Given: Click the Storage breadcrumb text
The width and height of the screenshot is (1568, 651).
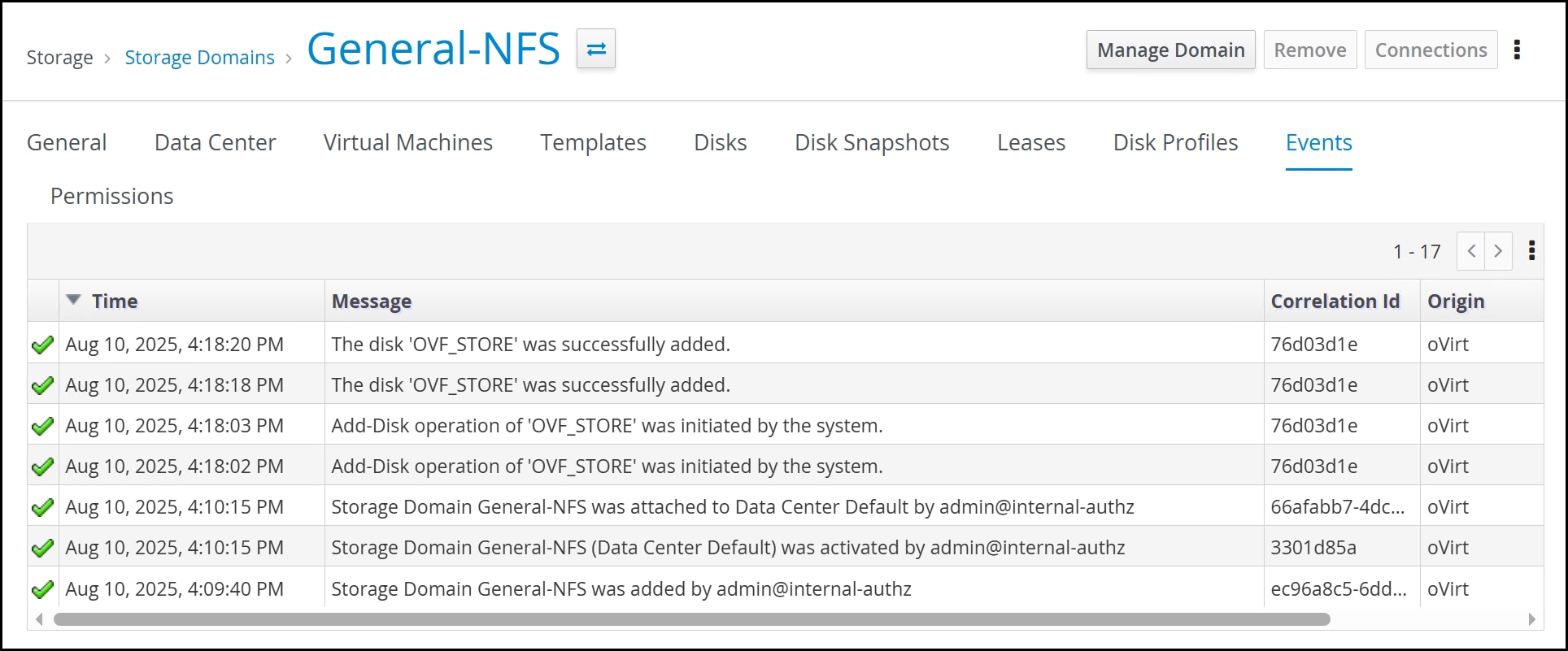Looking at the screenshot, I should coord(60,58).
